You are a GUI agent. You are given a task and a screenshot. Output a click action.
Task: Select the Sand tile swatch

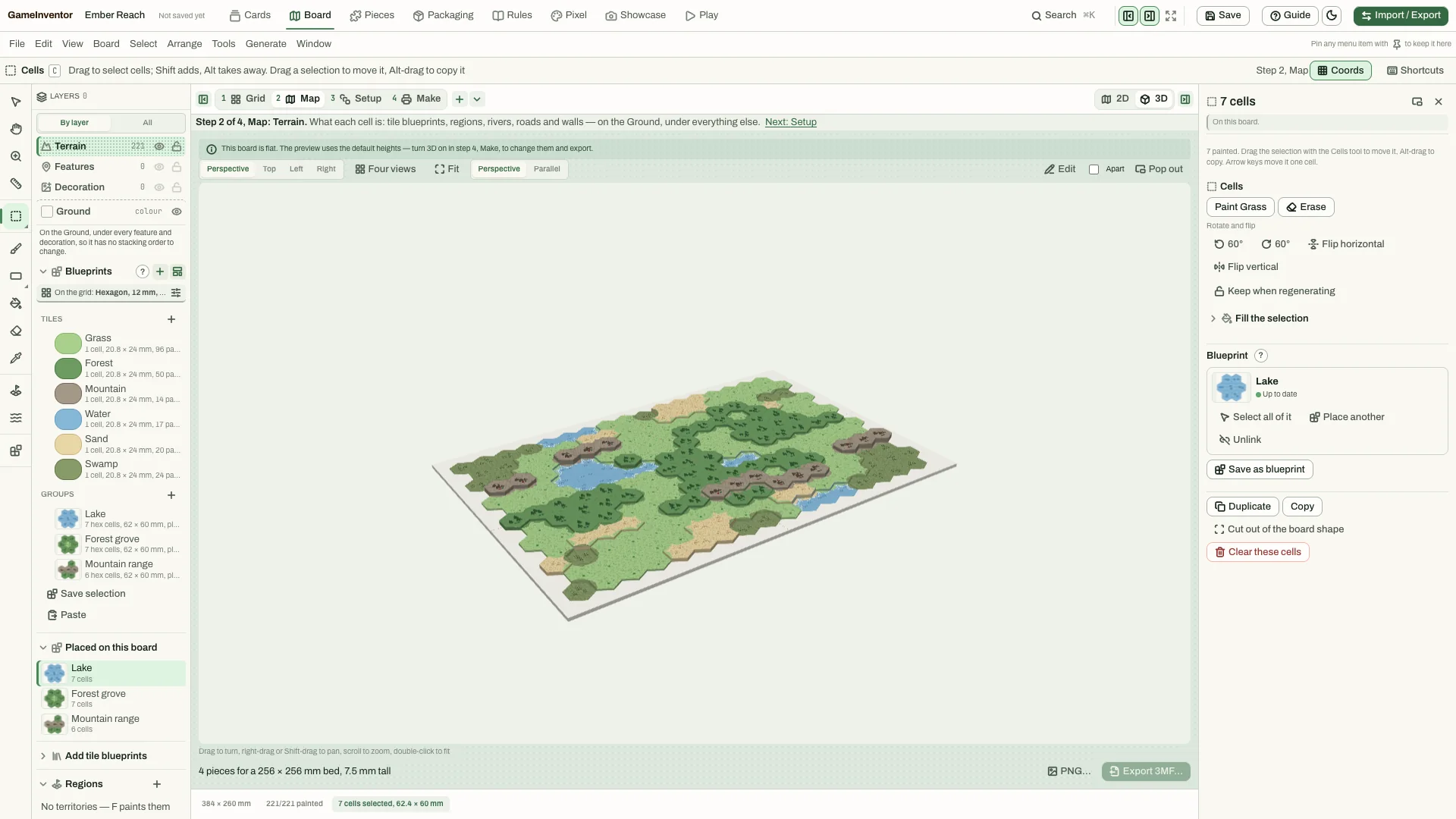(67, 444)
